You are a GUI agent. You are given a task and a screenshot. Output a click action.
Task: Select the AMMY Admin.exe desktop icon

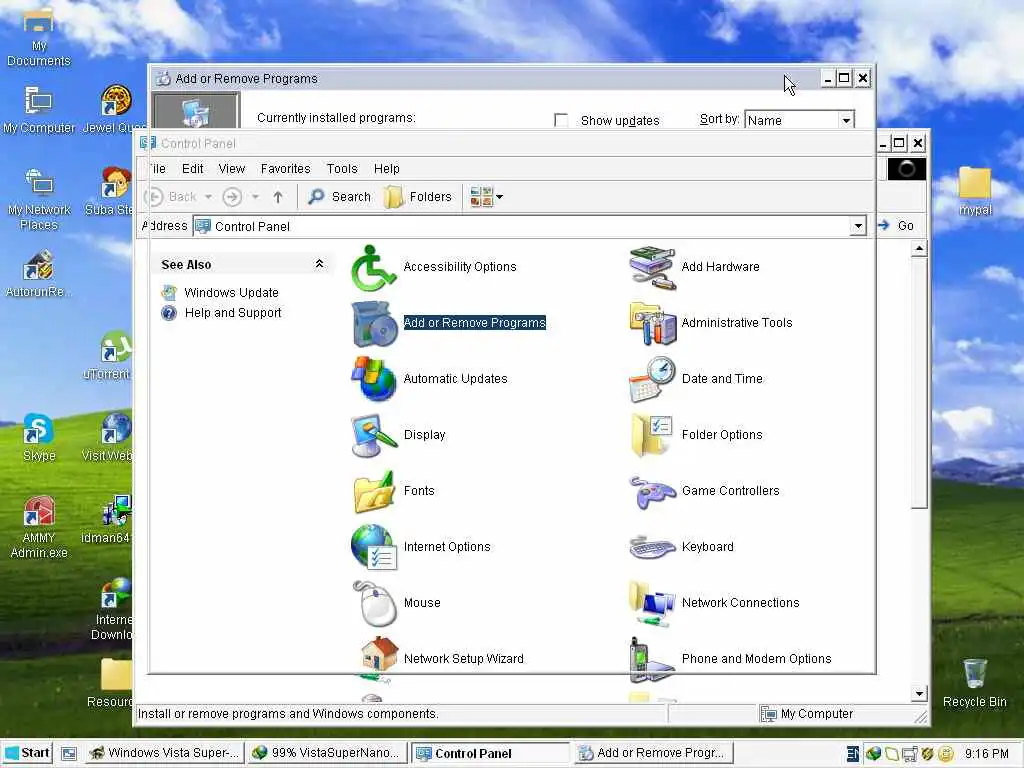(x=39, y=528)
